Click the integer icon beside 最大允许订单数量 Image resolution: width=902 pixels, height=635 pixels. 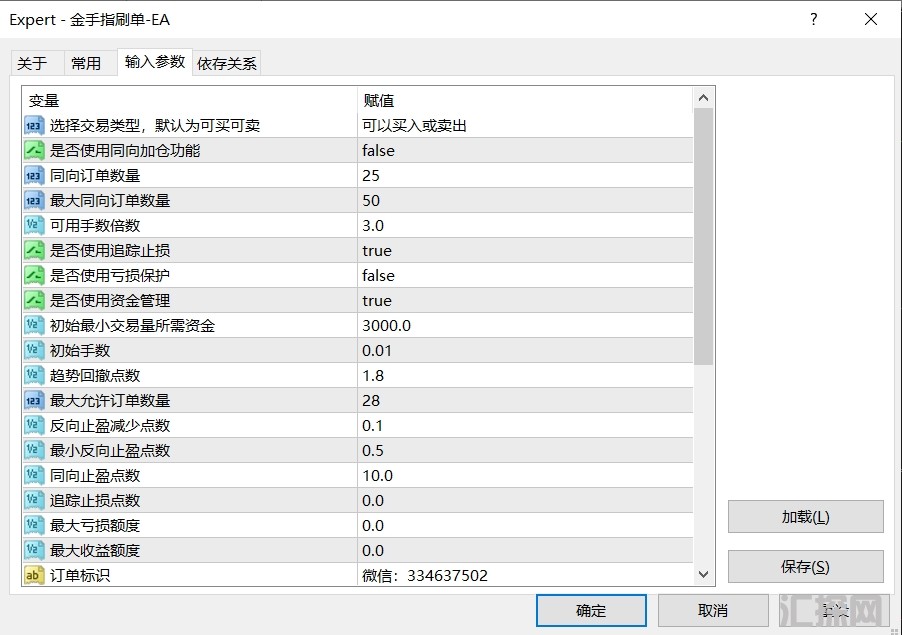click(34, 401)
